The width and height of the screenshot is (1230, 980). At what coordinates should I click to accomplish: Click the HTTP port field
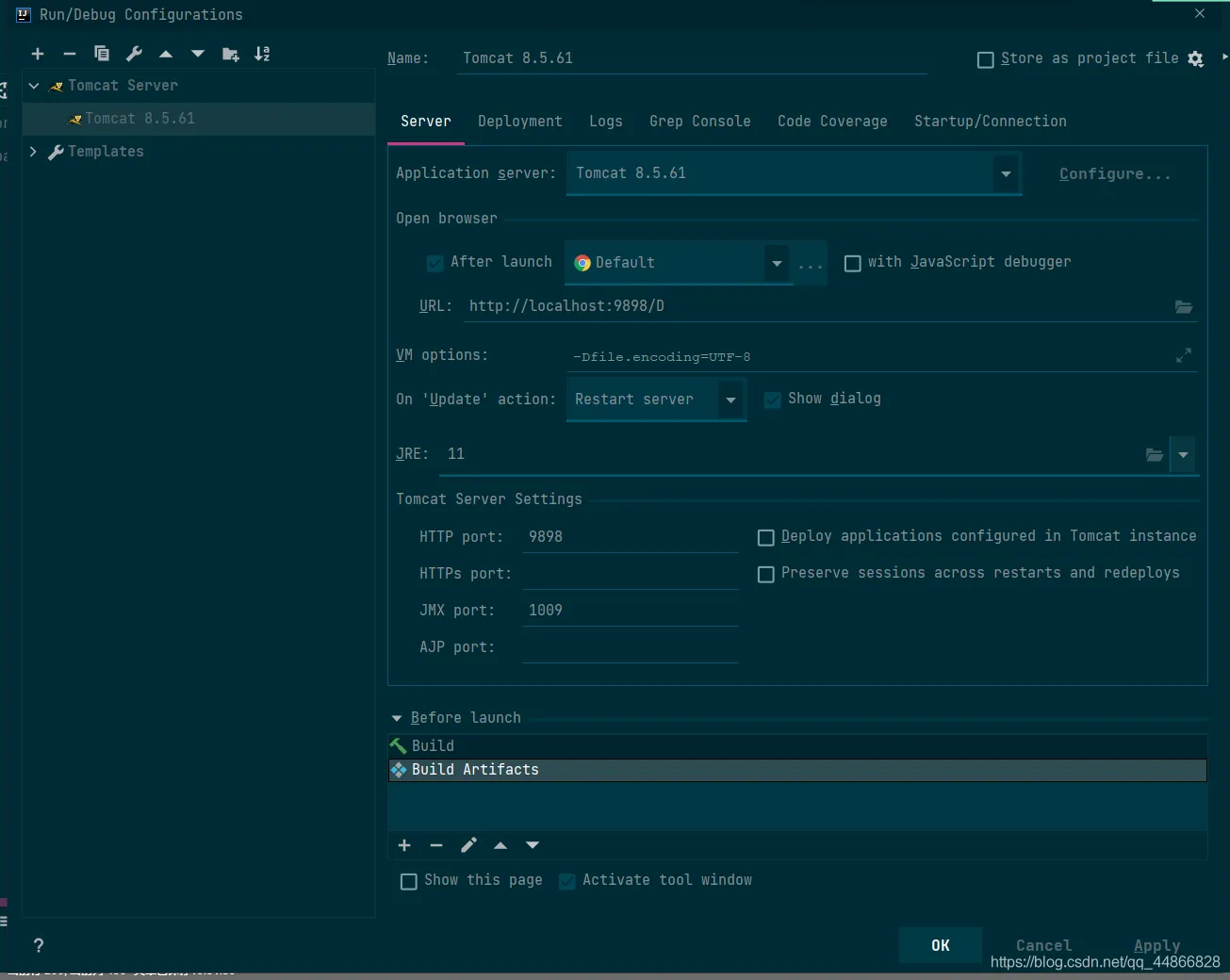click(x=631, y=537)
